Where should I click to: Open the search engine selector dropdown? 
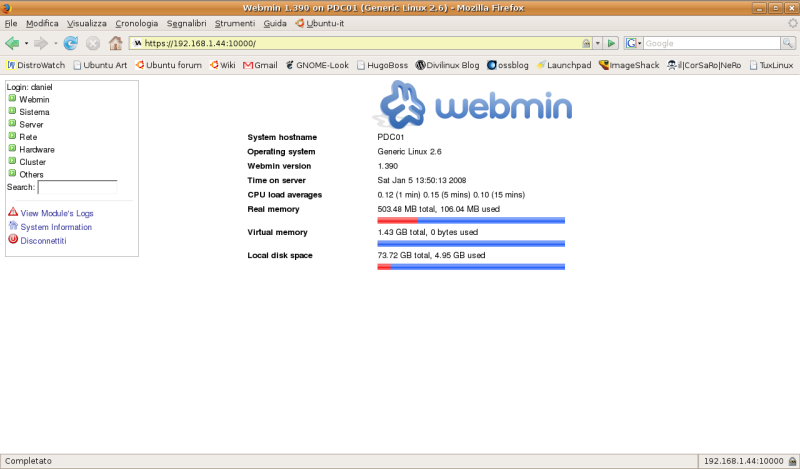point(634,44)
